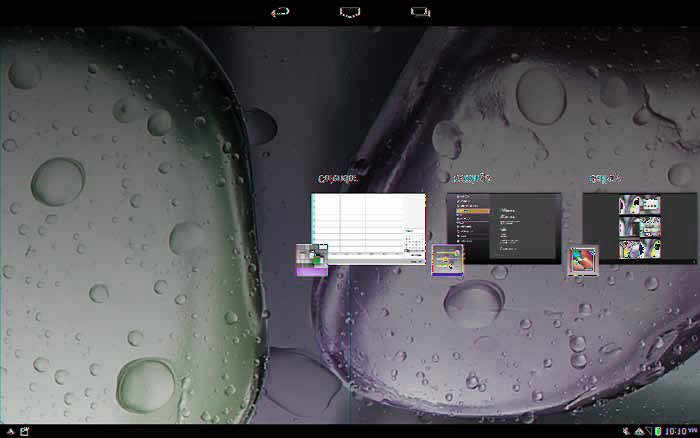Viewport: 700px width, 438px height.
Task: Click the muted sound status icon
Action: click(626, 431)
